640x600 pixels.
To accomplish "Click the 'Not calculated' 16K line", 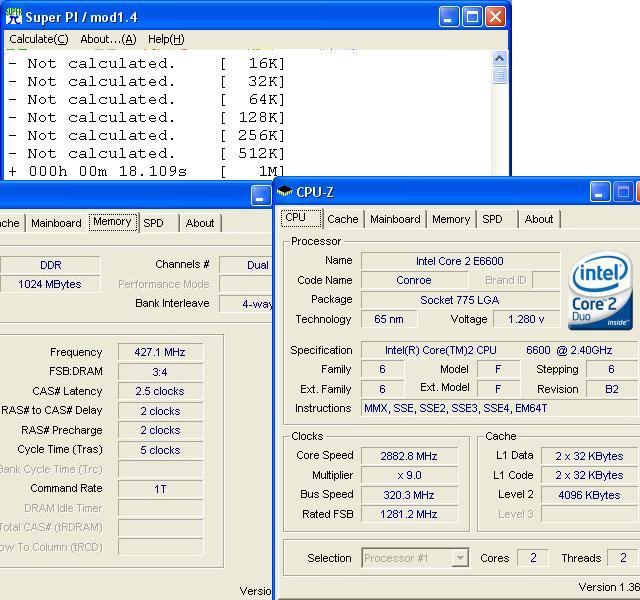I will pyautogui.click(x=147, y=63).
